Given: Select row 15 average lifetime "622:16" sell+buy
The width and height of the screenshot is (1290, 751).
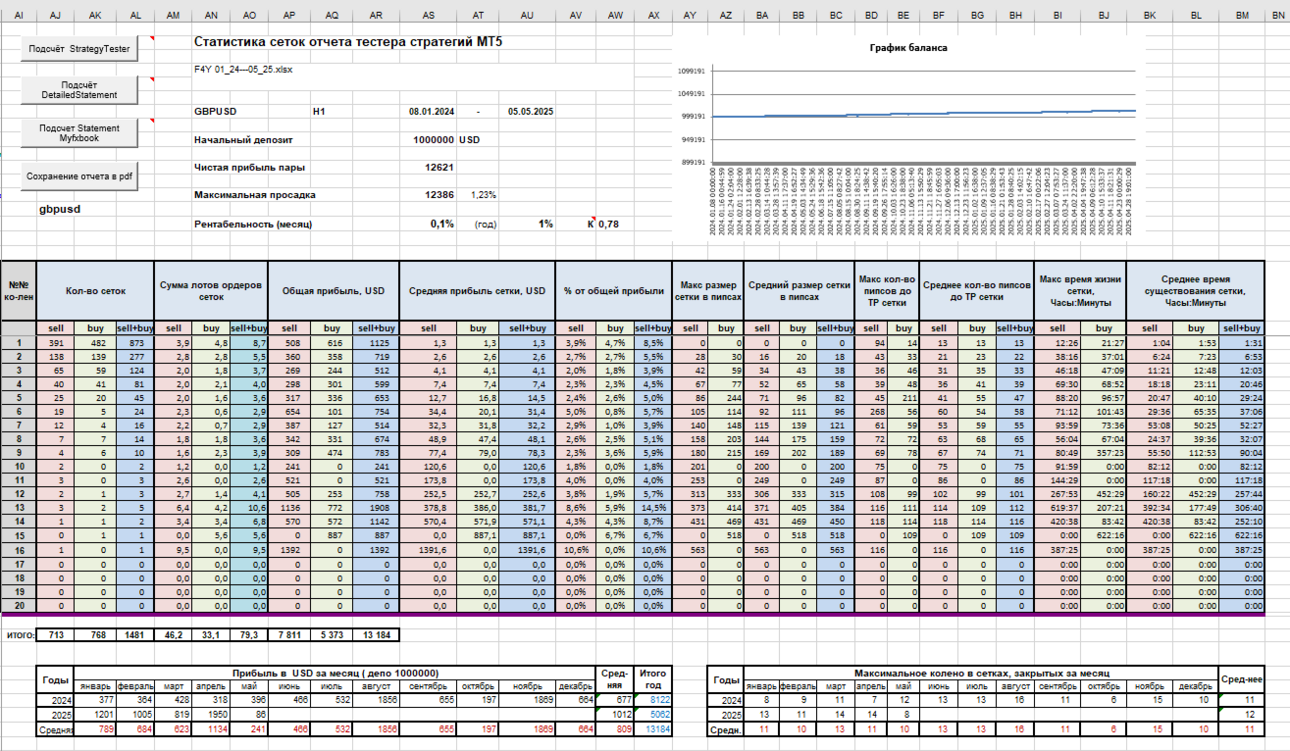Looking at the screenshot, I should tap(1242, 536).
